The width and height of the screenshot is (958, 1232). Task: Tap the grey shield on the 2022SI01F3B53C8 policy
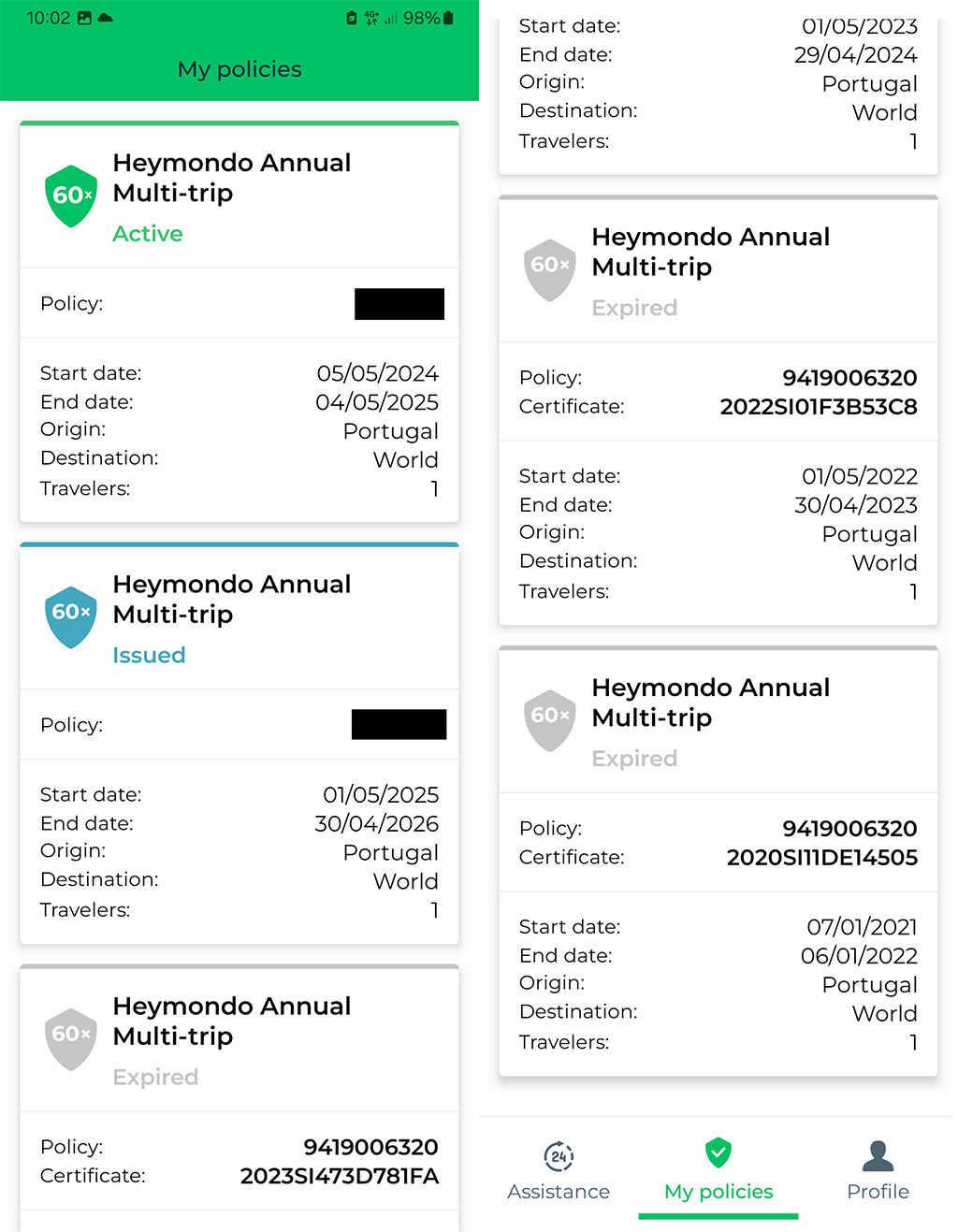tap(550, 269)
